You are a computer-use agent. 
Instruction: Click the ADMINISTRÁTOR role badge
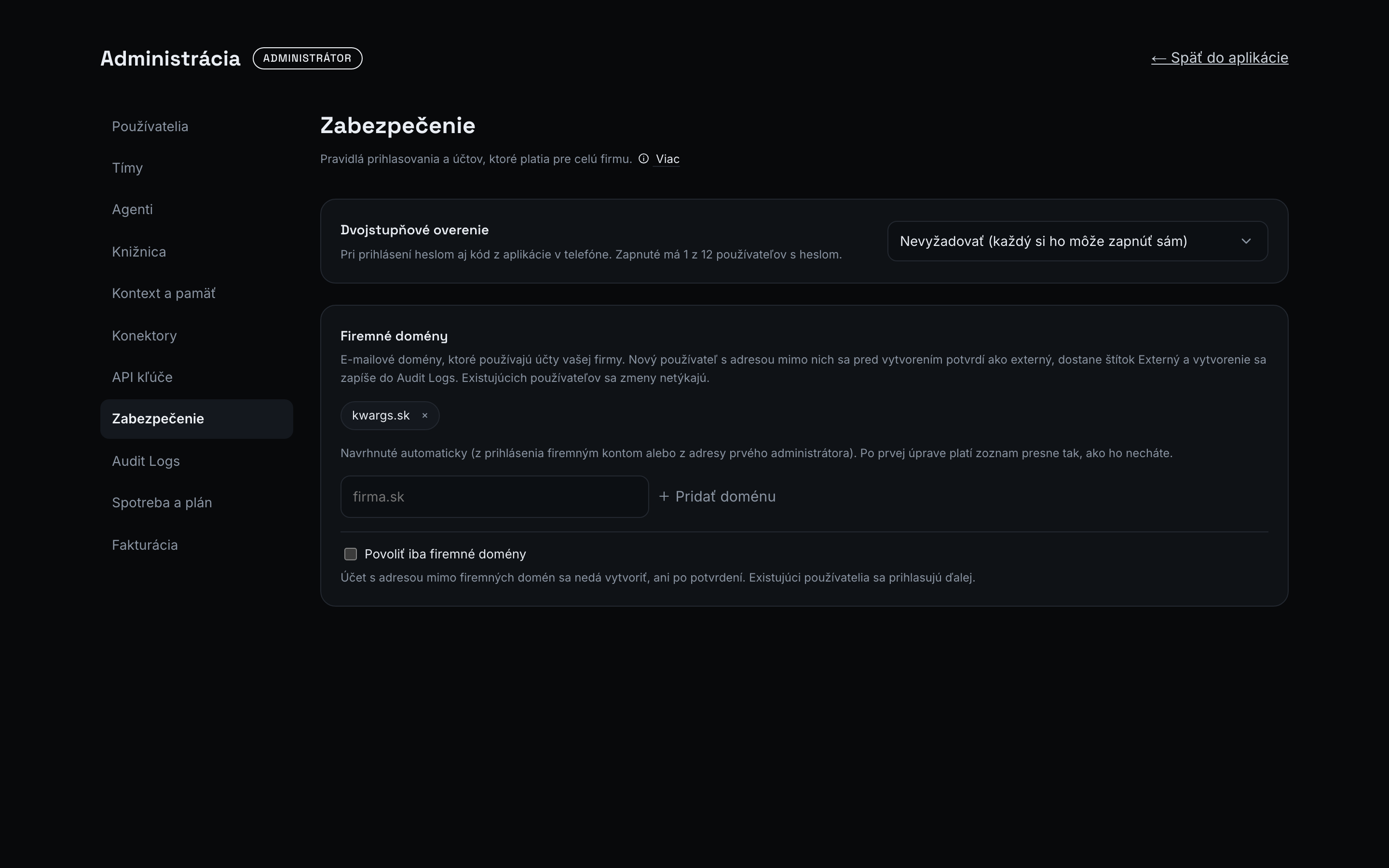(x=308, y=58)
